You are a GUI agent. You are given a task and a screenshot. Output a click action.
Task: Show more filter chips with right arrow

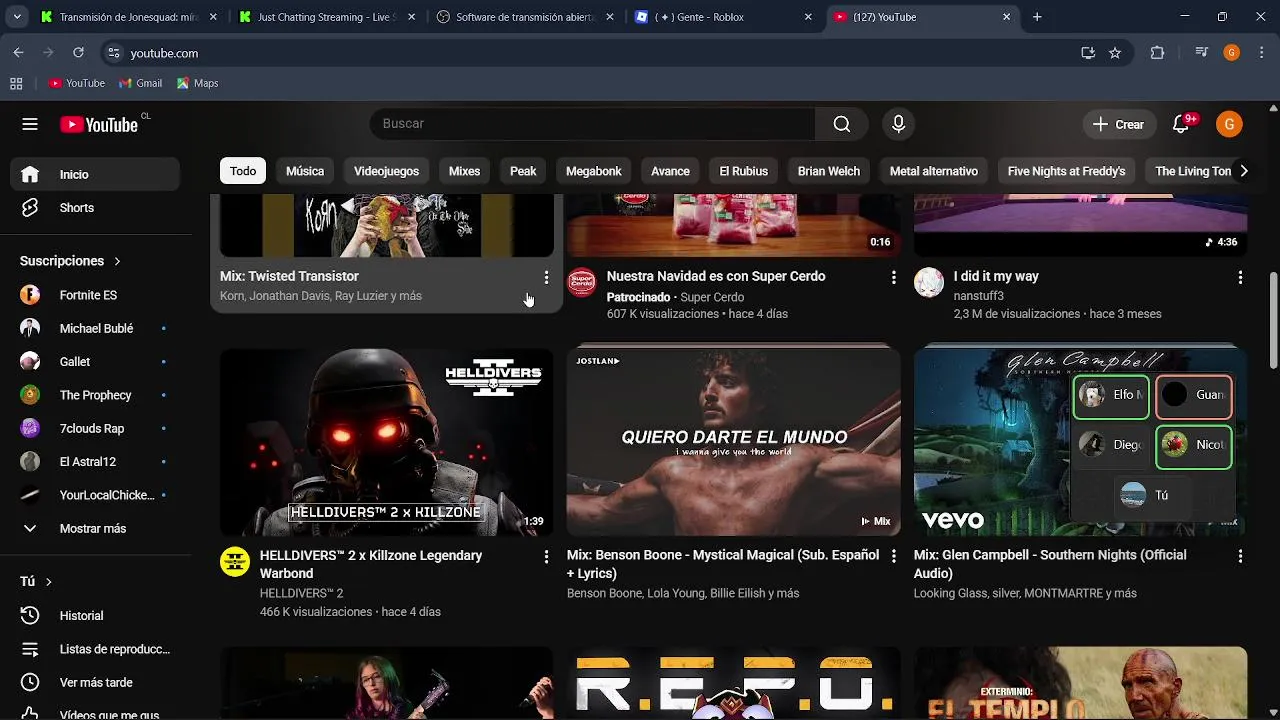[1243, 171]
